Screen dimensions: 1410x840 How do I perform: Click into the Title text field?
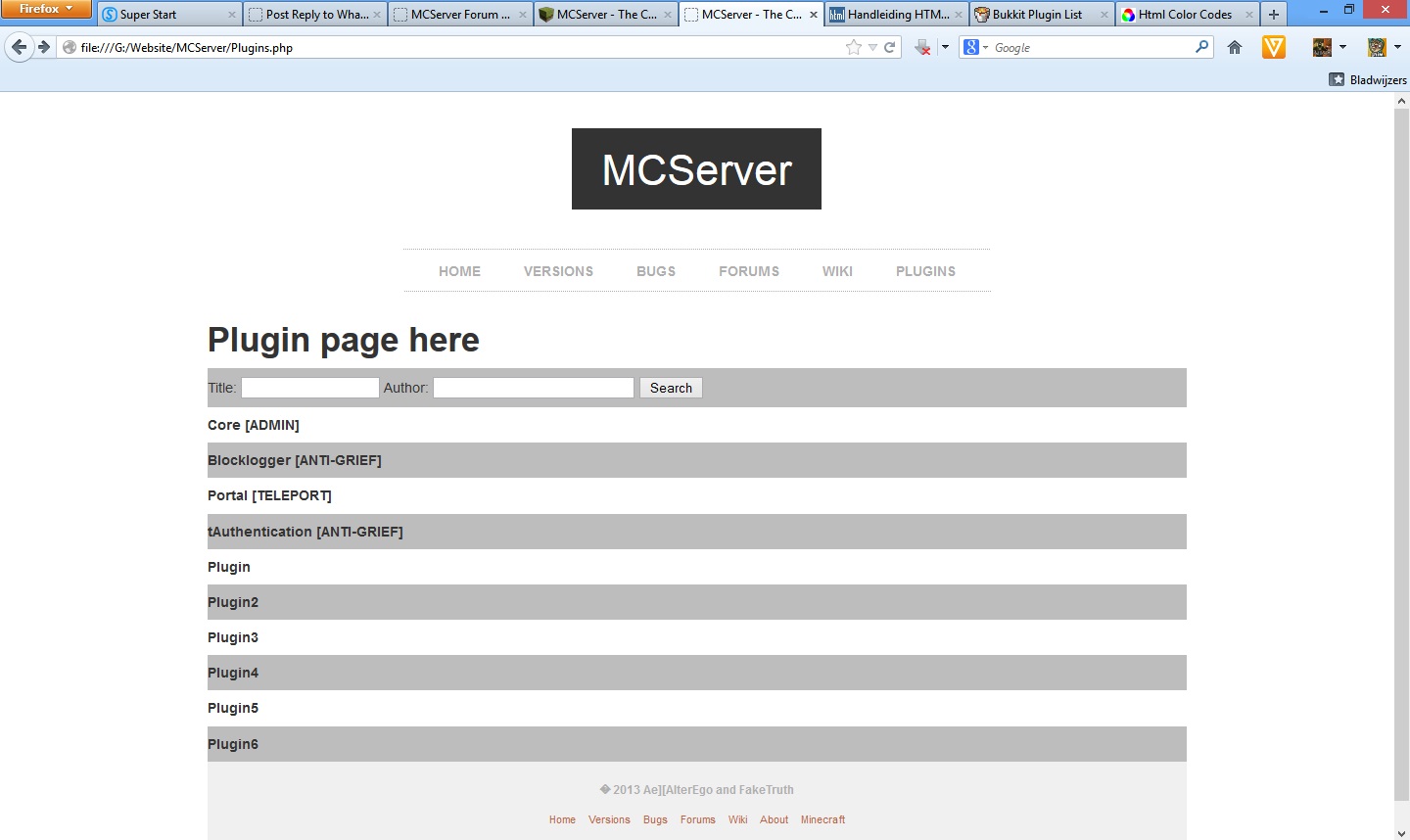(x=310, y=388)
